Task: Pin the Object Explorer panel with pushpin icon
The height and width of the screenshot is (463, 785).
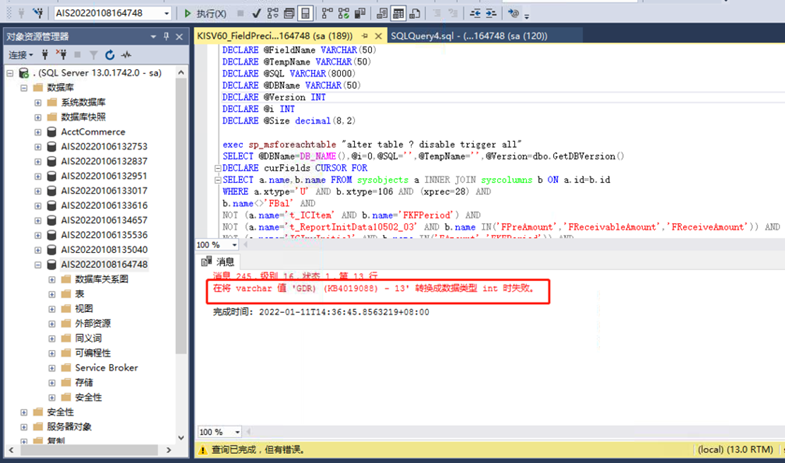Action: pyautogui.click(x=166, y=36)
